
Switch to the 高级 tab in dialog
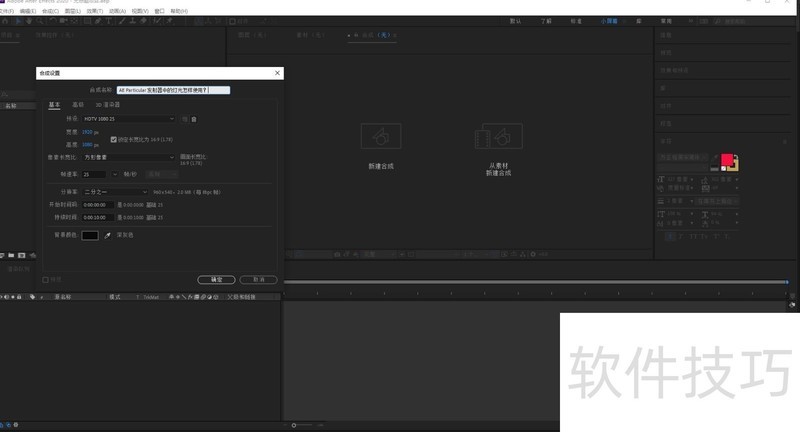tap(78, 105)
